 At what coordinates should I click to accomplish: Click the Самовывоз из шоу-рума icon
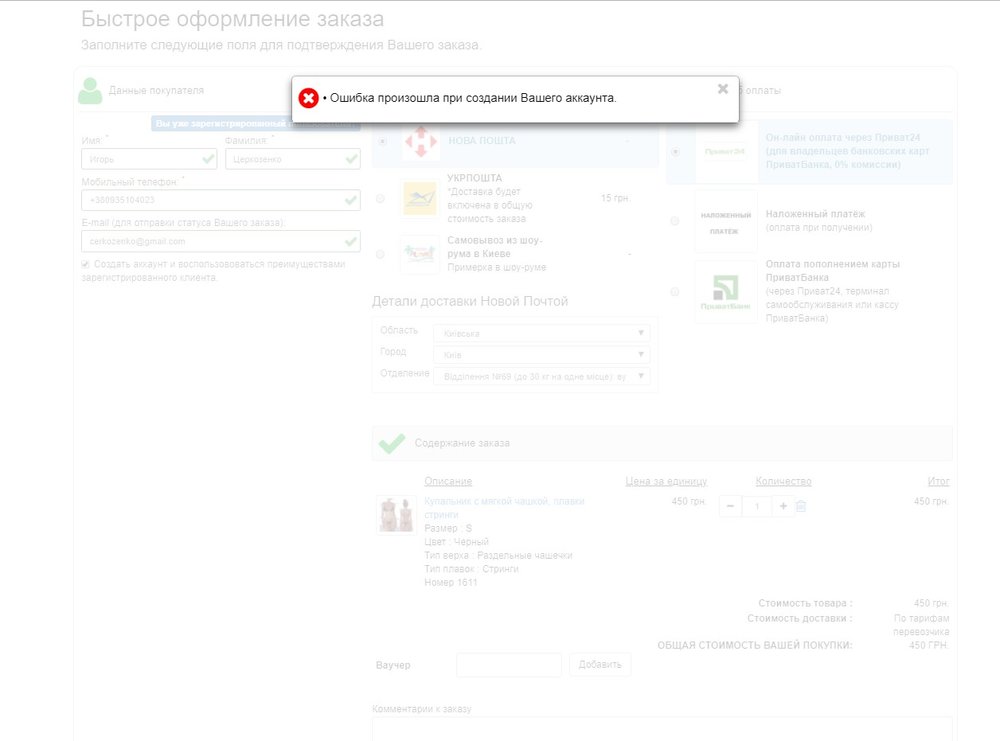tap(419, 254)
